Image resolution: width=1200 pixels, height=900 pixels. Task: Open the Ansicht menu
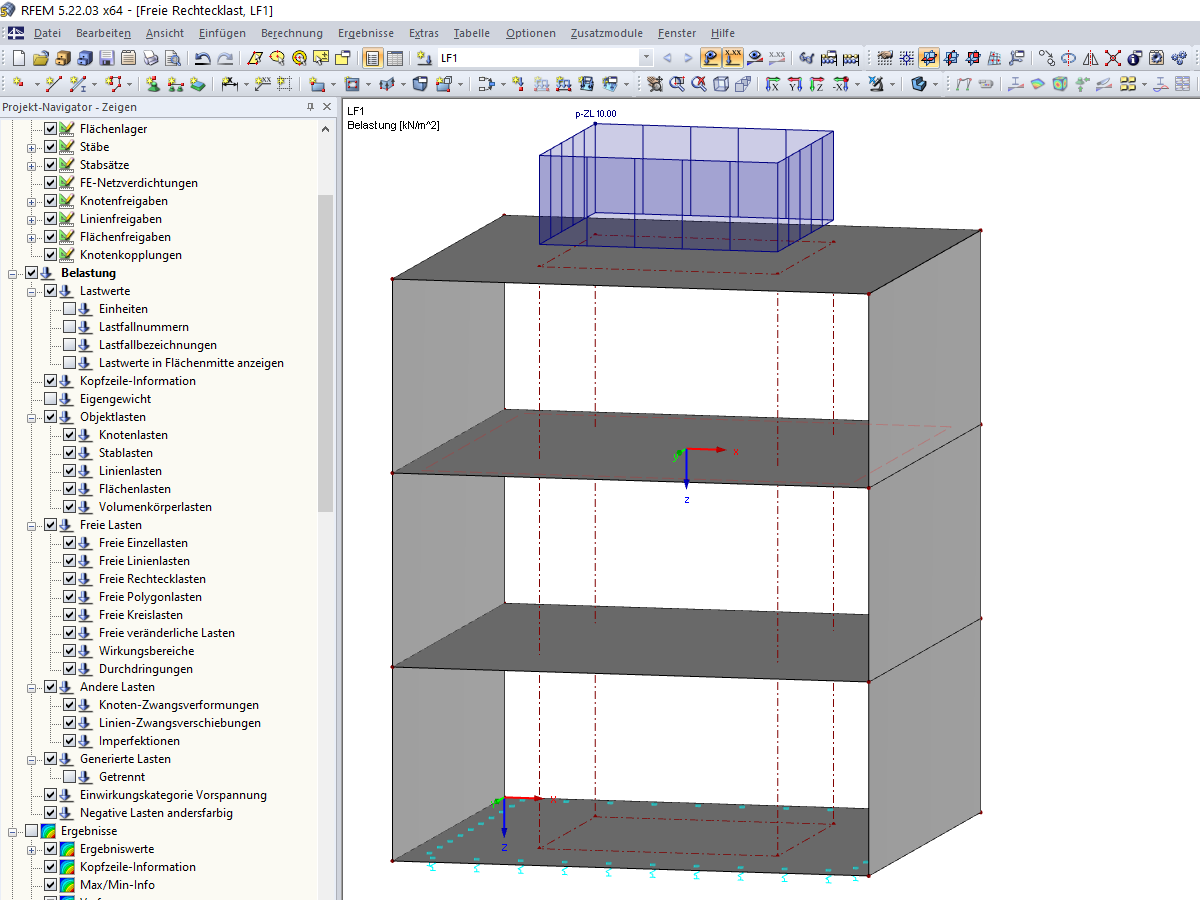coord(165,33)
